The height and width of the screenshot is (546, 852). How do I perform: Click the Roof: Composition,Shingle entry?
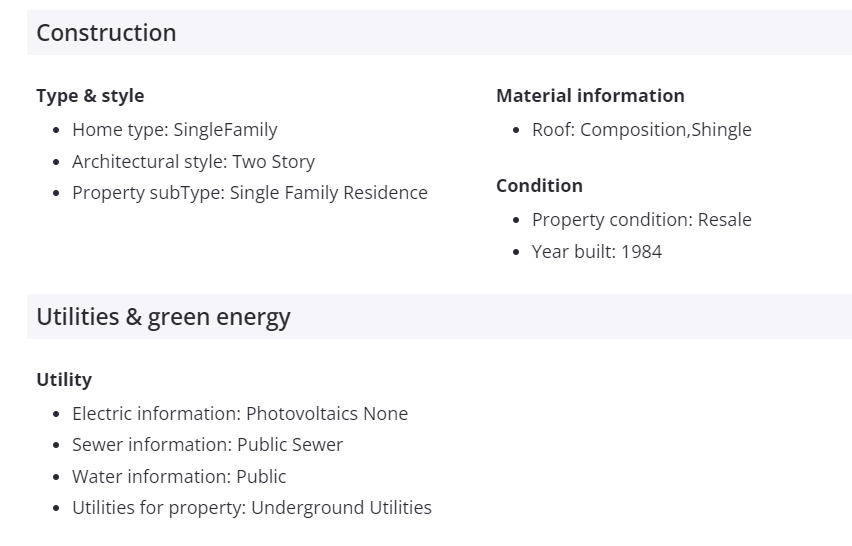[641, 130]
